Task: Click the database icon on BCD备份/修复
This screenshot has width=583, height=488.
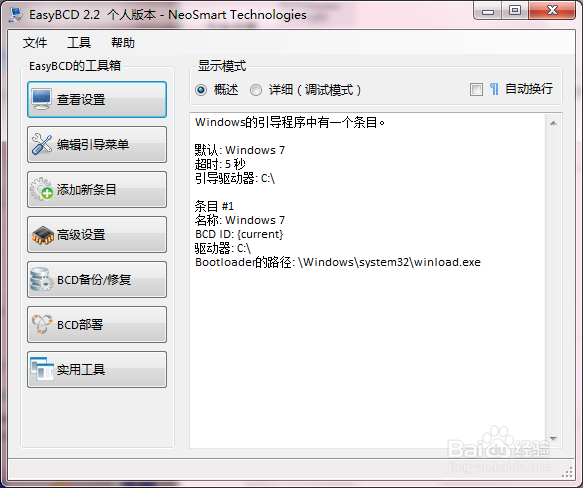Action: (x=41, y=279)
